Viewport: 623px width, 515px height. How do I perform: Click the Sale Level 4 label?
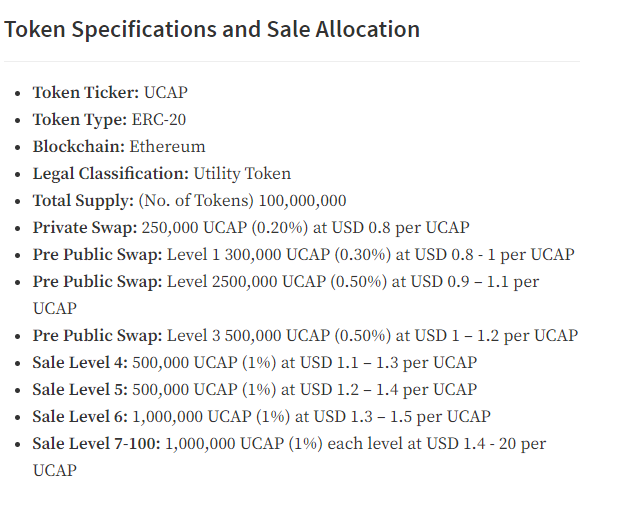pyautogui.click(x=80, y=363)
